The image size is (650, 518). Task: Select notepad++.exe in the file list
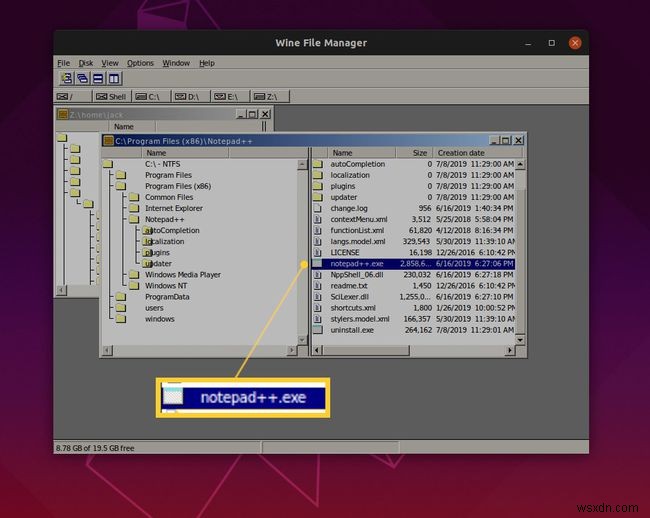point(414,264)
